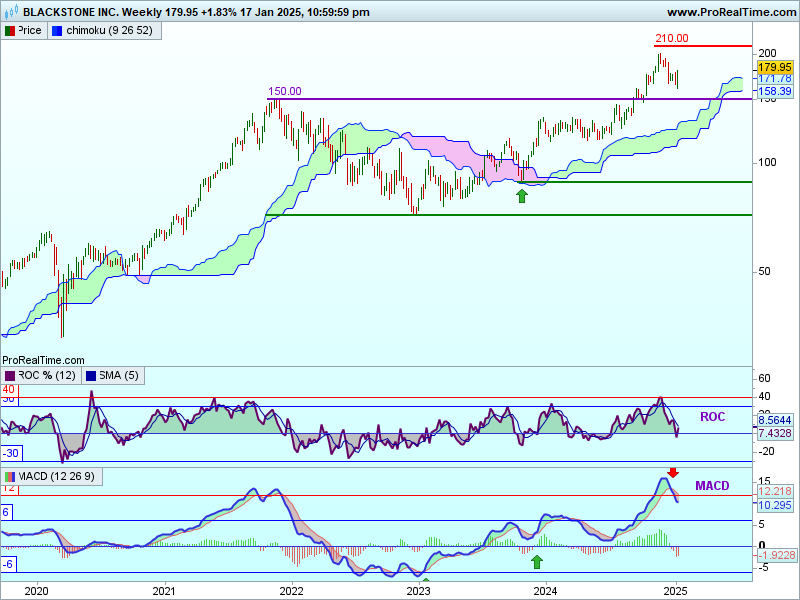Click the www.ProRealTime.com link at top right
The height and width of the screenshot is (600, 800).
729,12
